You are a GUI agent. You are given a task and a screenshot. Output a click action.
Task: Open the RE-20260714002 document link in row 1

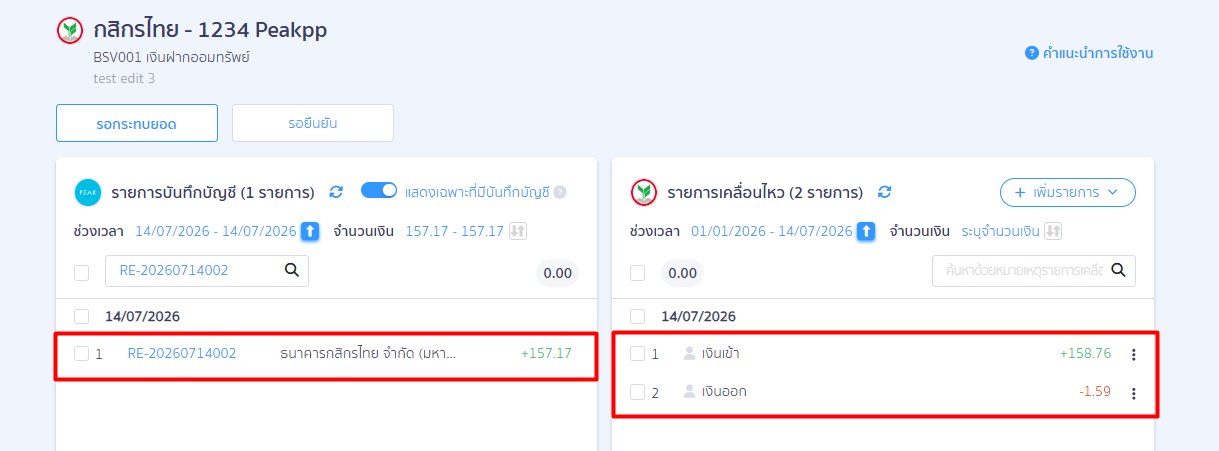(x=182, y=353)
